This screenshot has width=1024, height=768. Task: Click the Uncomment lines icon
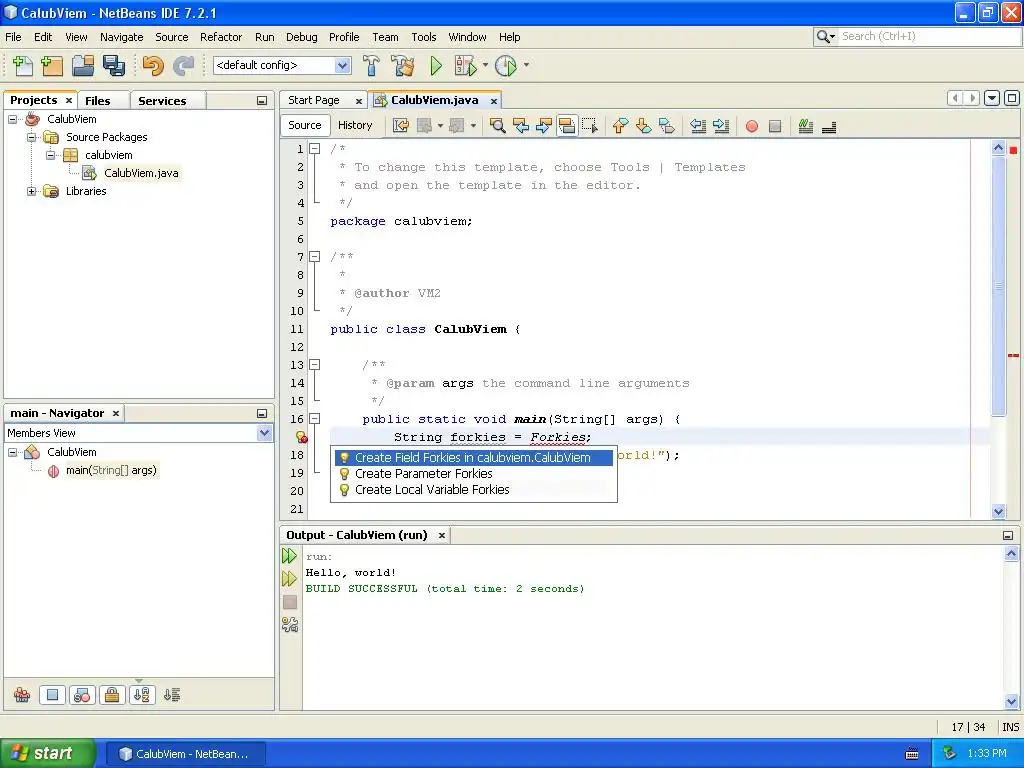tap(829, 127)
